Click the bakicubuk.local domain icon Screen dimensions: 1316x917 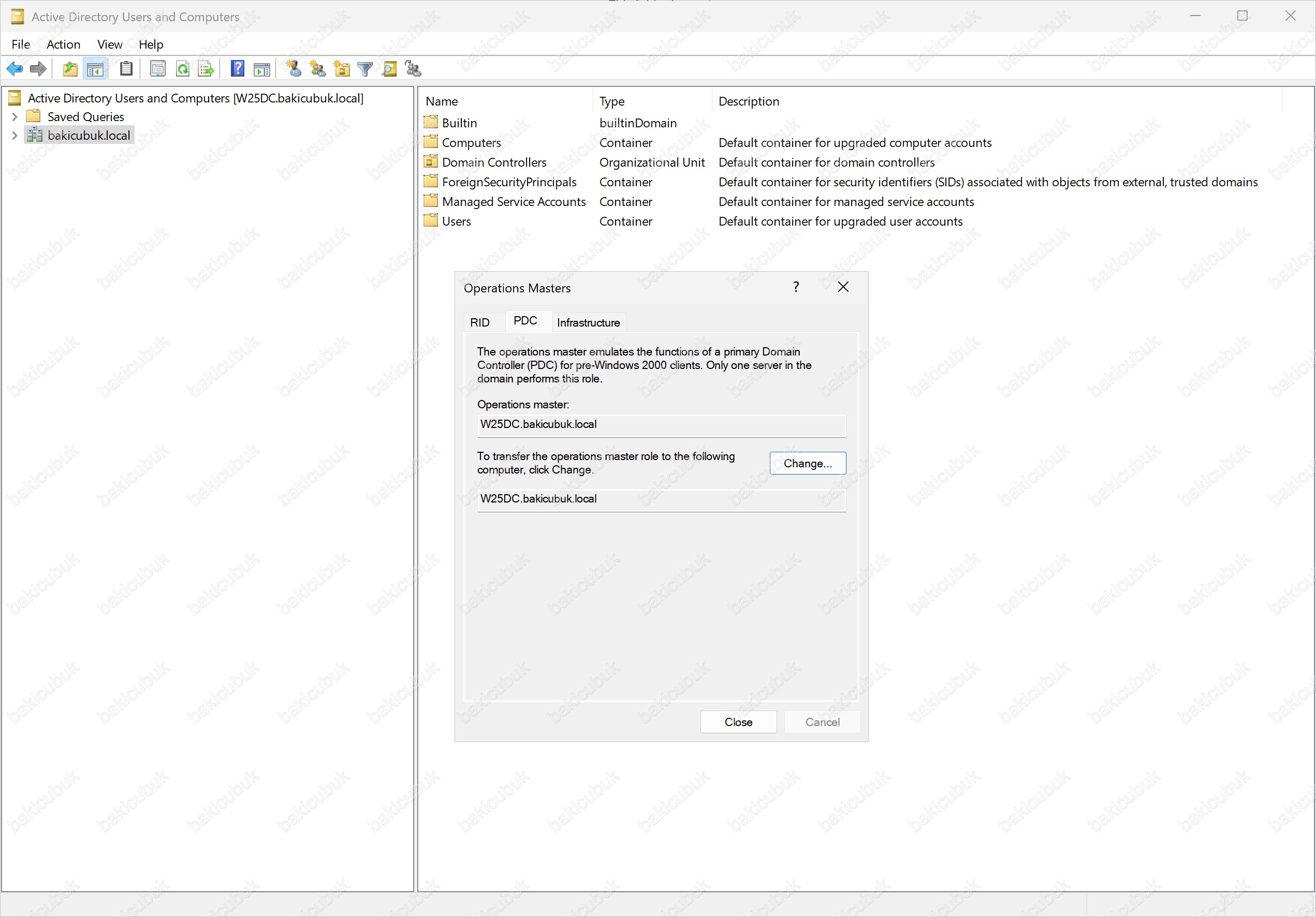[x=35, y=135]
